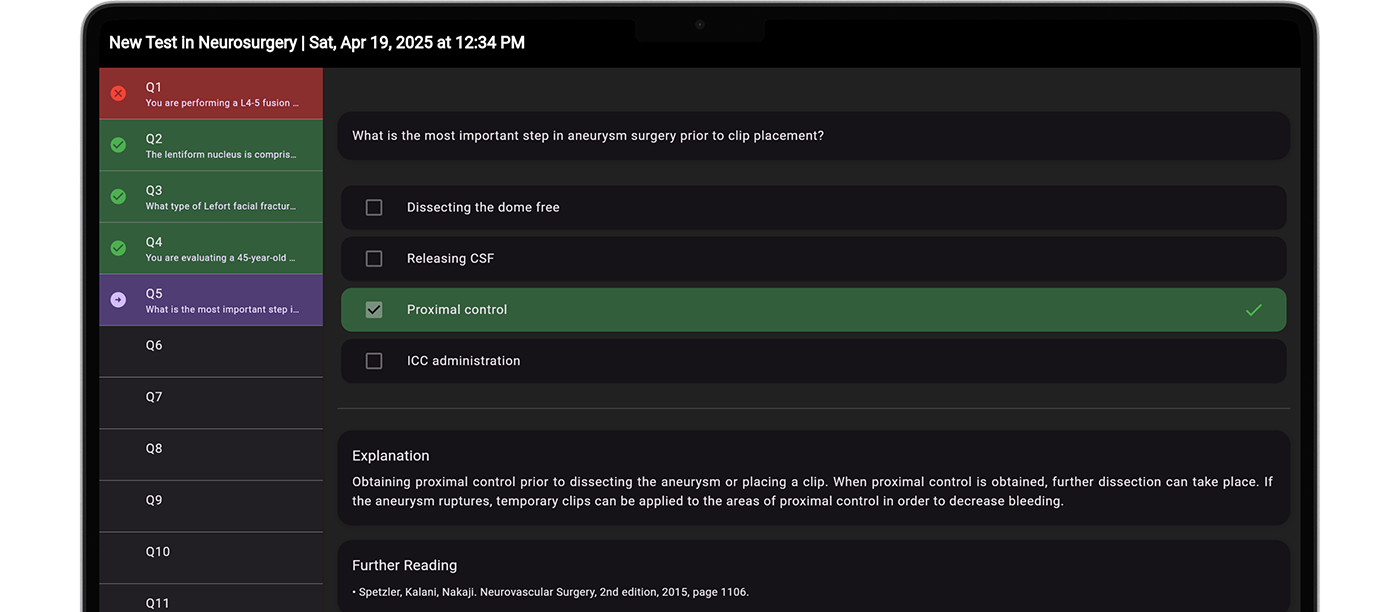This screenshot has width=1400, height=612.
Task: Select Q9 in the question list
Action: click(211, 506)
